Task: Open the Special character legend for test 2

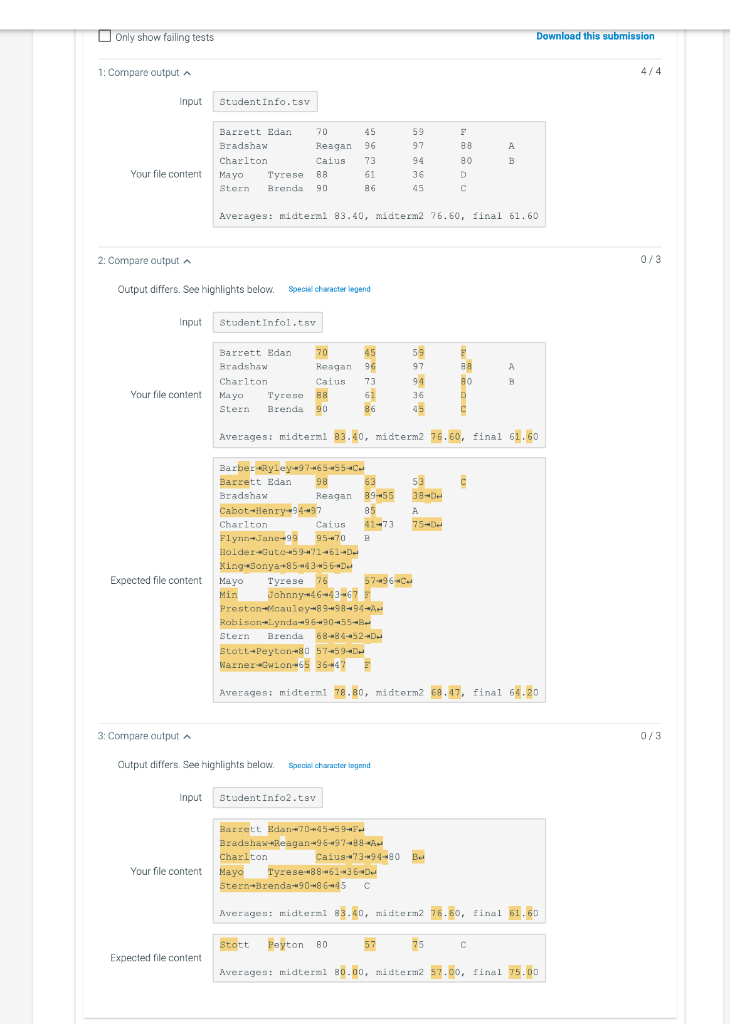Action: click(x=330, y=289)
